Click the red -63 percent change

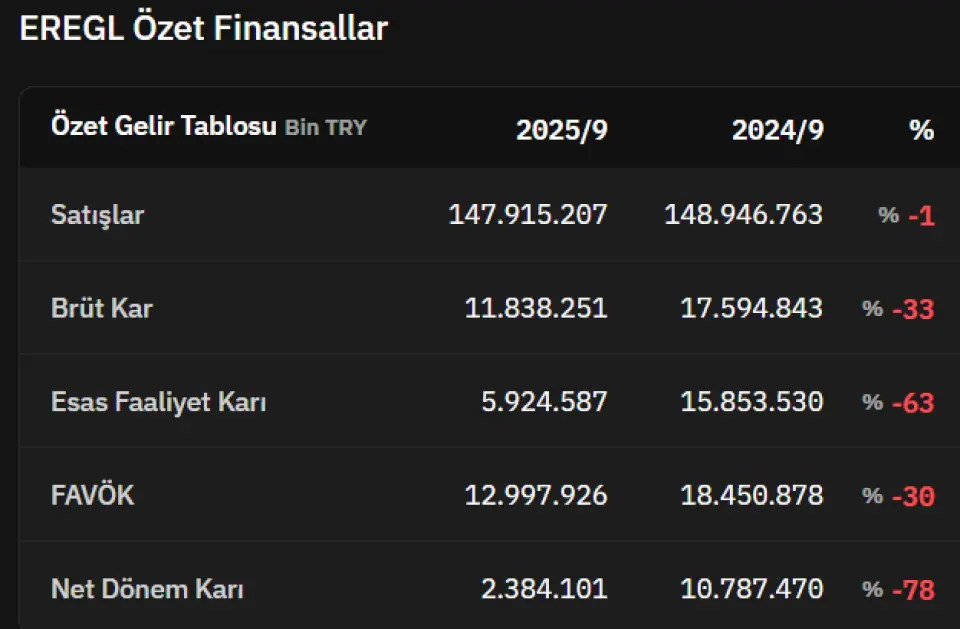[912, 403]
